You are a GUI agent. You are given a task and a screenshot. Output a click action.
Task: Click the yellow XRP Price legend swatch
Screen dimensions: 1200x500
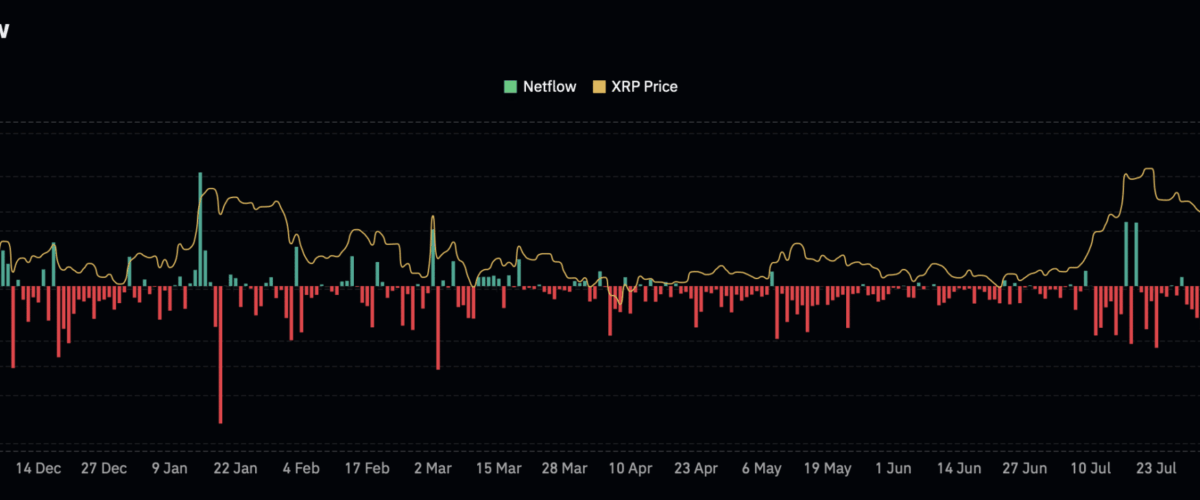(x=600, y=87)
